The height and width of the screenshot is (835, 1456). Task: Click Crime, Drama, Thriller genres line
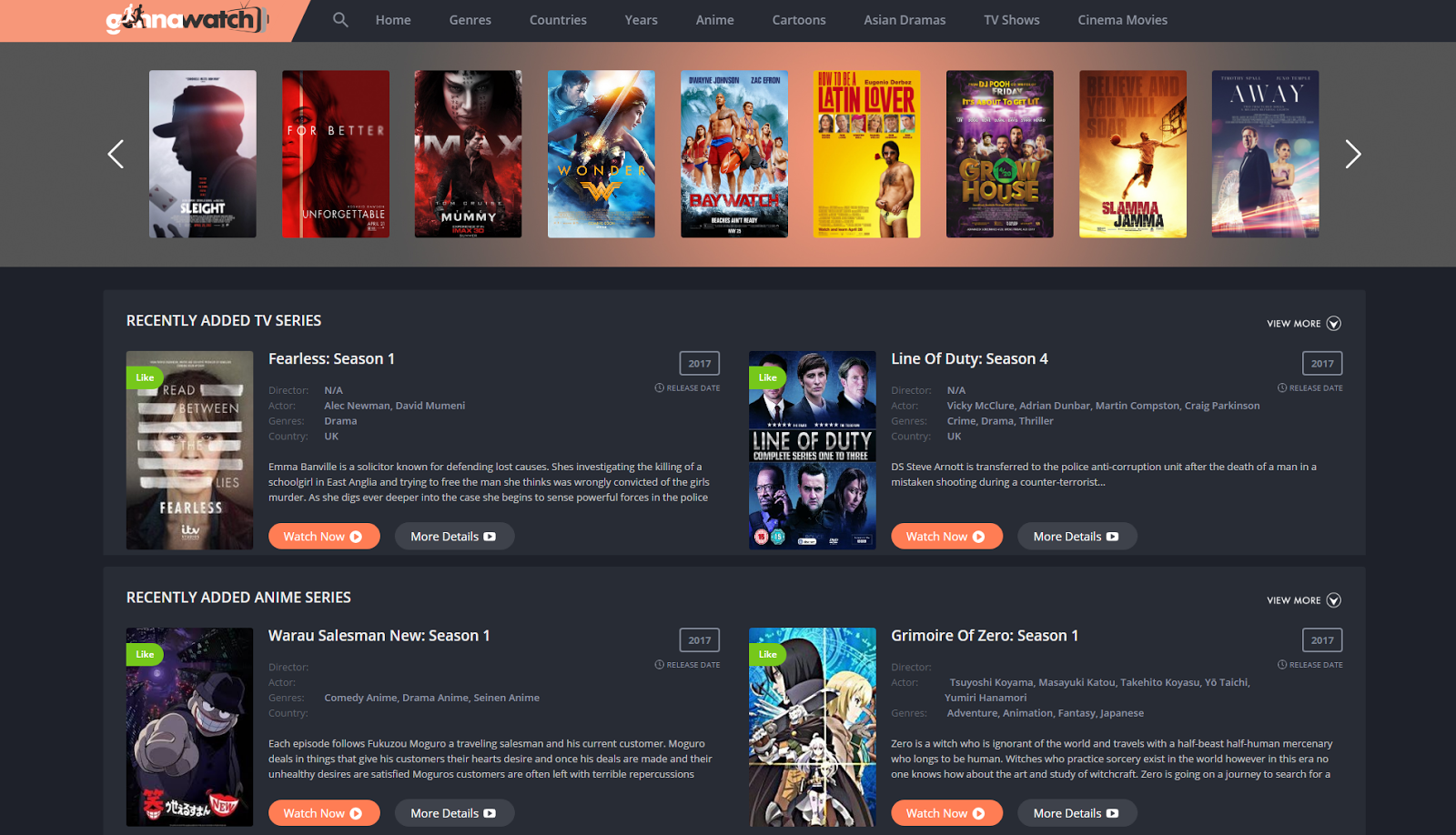coord(1000,421)
